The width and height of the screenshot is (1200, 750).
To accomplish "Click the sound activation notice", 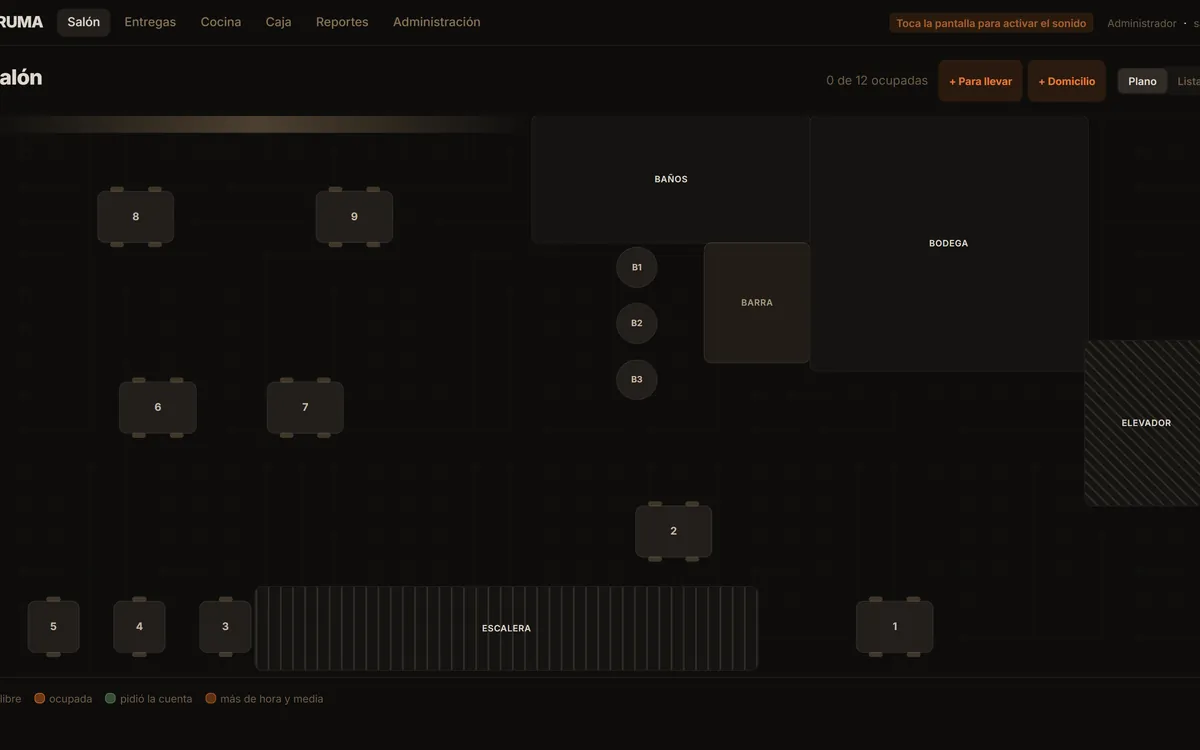I will tap(991, 23).
